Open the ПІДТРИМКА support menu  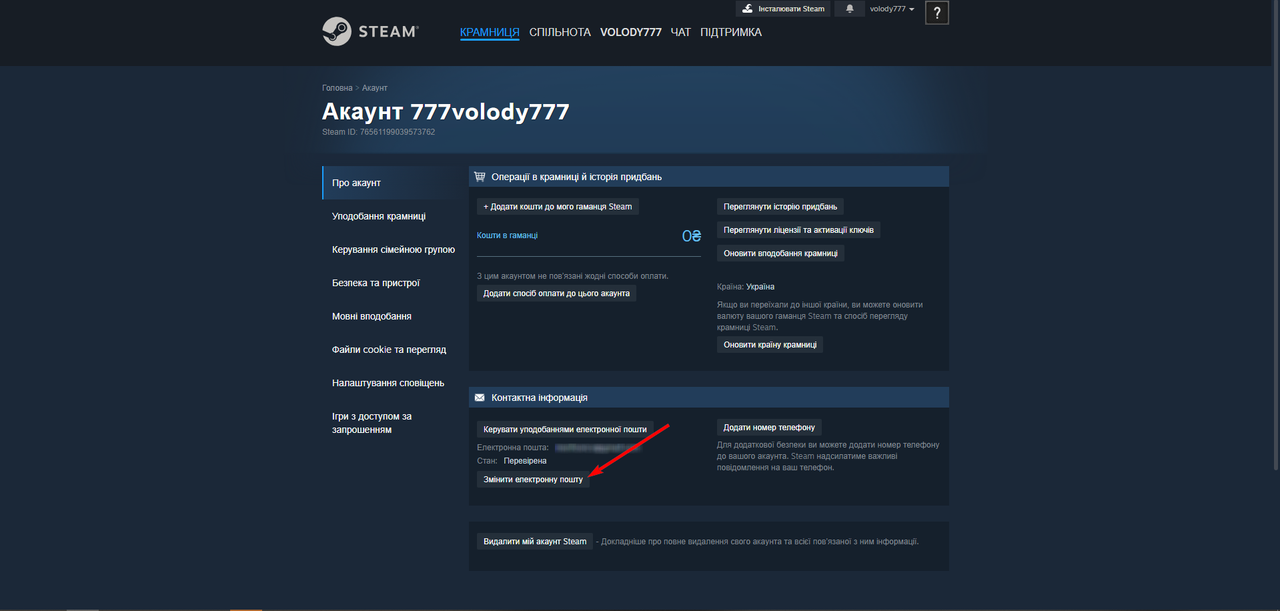point(731,32)
